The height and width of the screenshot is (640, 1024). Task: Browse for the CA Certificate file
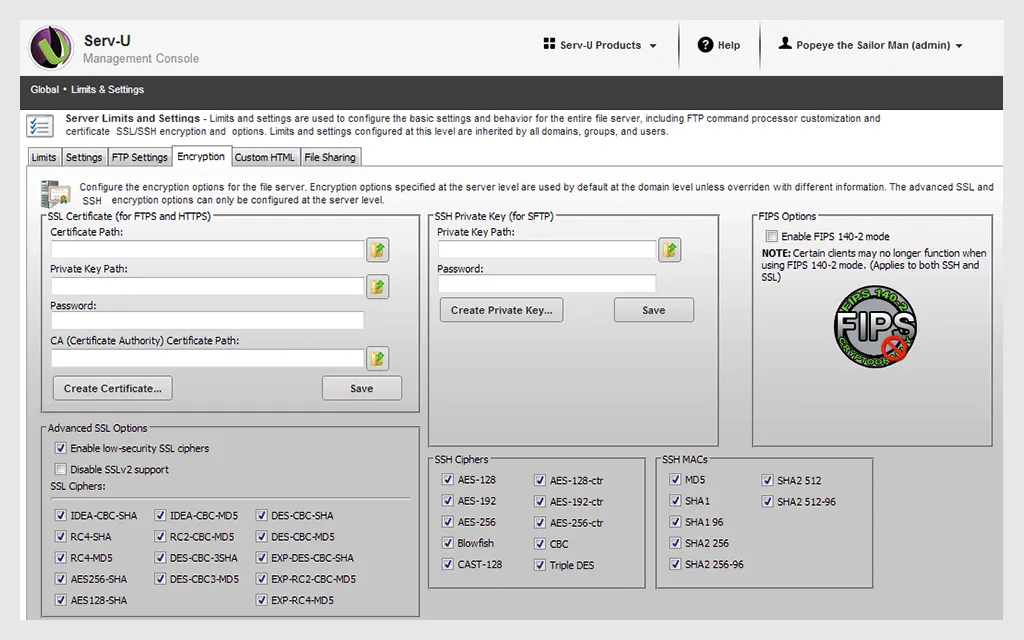point(377,358)
